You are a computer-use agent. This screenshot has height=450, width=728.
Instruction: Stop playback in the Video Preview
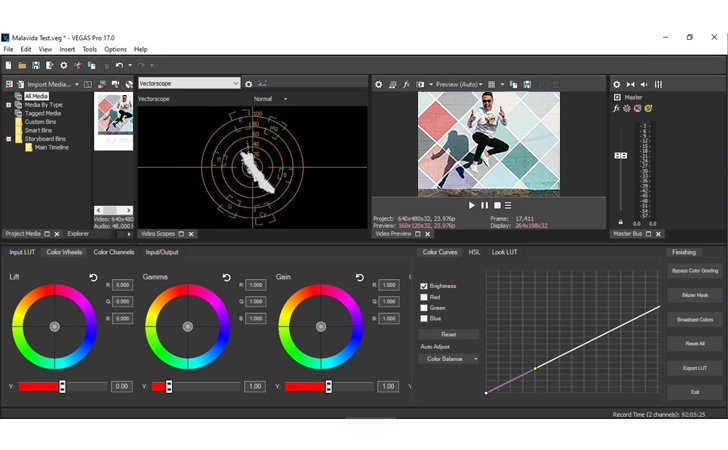pyautogui.click(x=496, y=205)
